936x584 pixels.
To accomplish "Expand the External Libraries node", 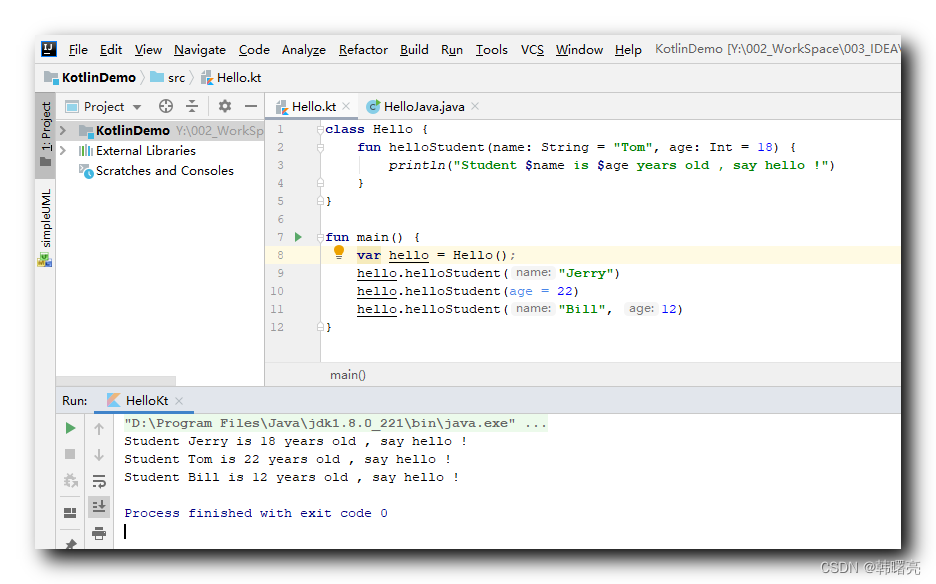I will (x=63, y=150).
